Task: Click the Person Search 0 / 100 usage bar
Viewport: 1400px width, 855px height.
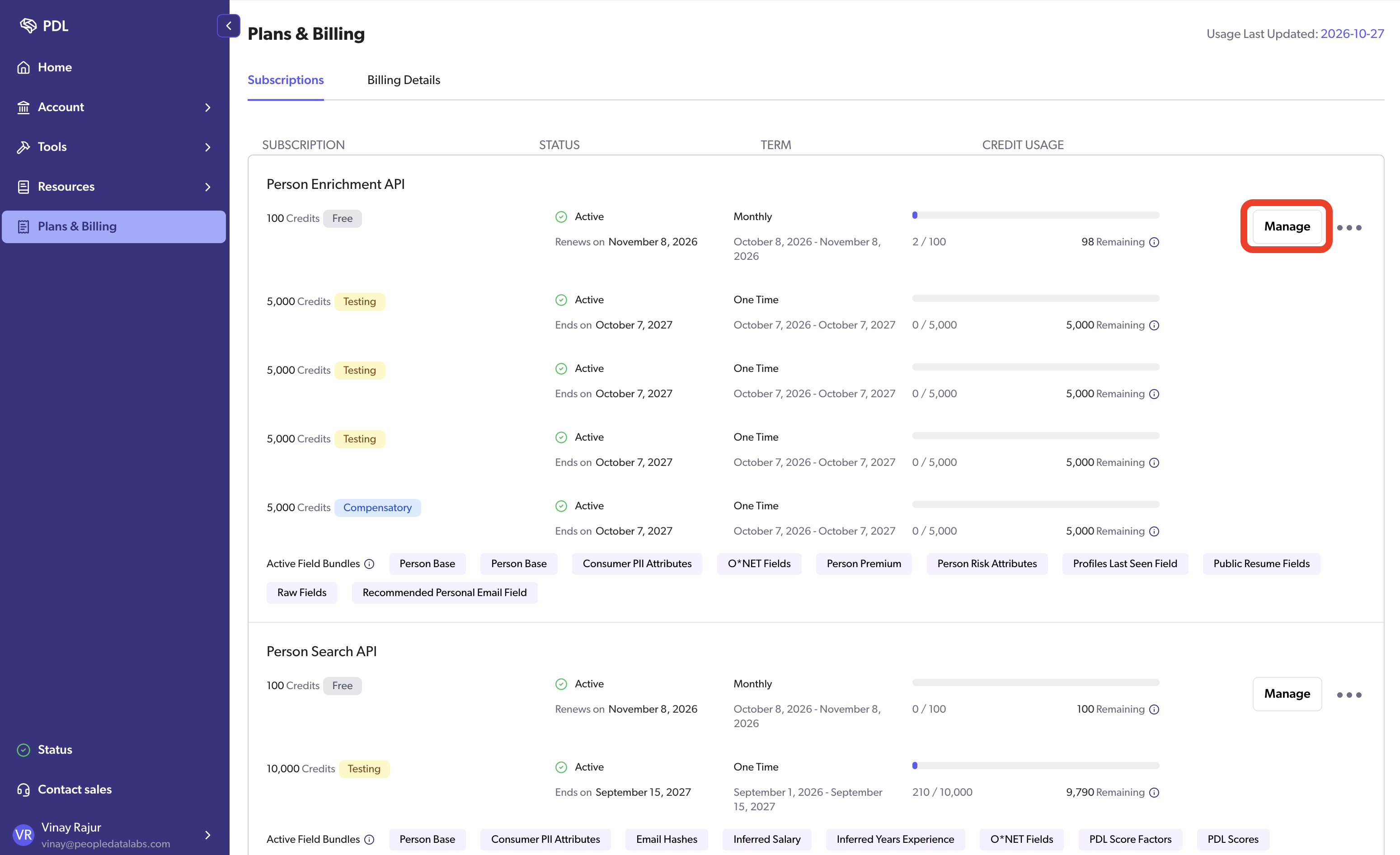Action: pos(1035,683)
